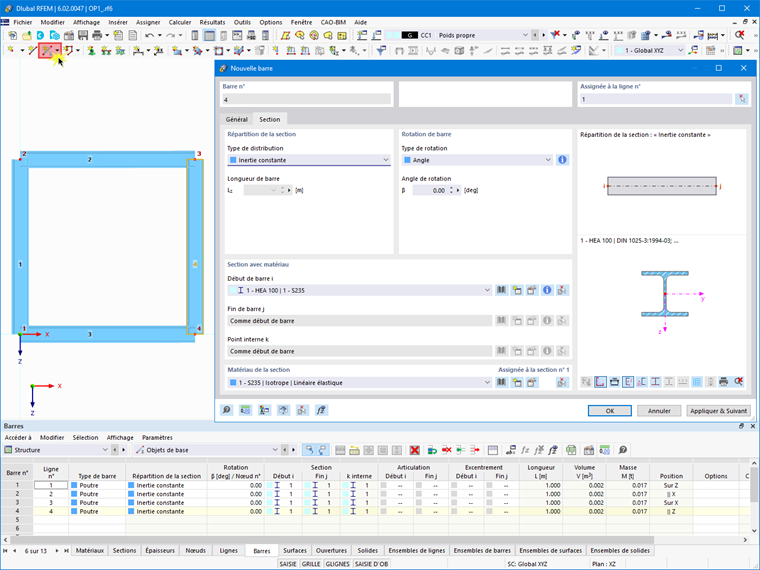The image size is (760, 570).
Task: Switch to the Sections table tab
Action: coord(125,551)
